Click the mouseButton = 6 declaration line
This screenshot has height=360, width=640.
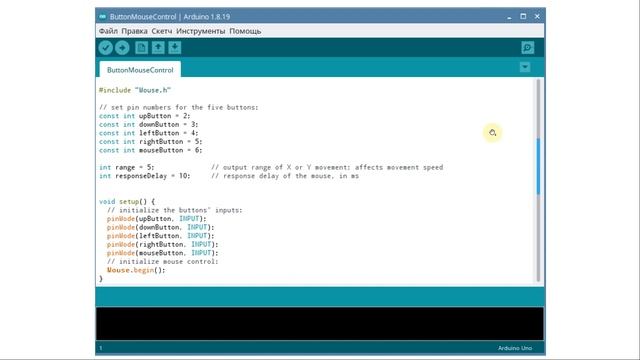(151, 150)
